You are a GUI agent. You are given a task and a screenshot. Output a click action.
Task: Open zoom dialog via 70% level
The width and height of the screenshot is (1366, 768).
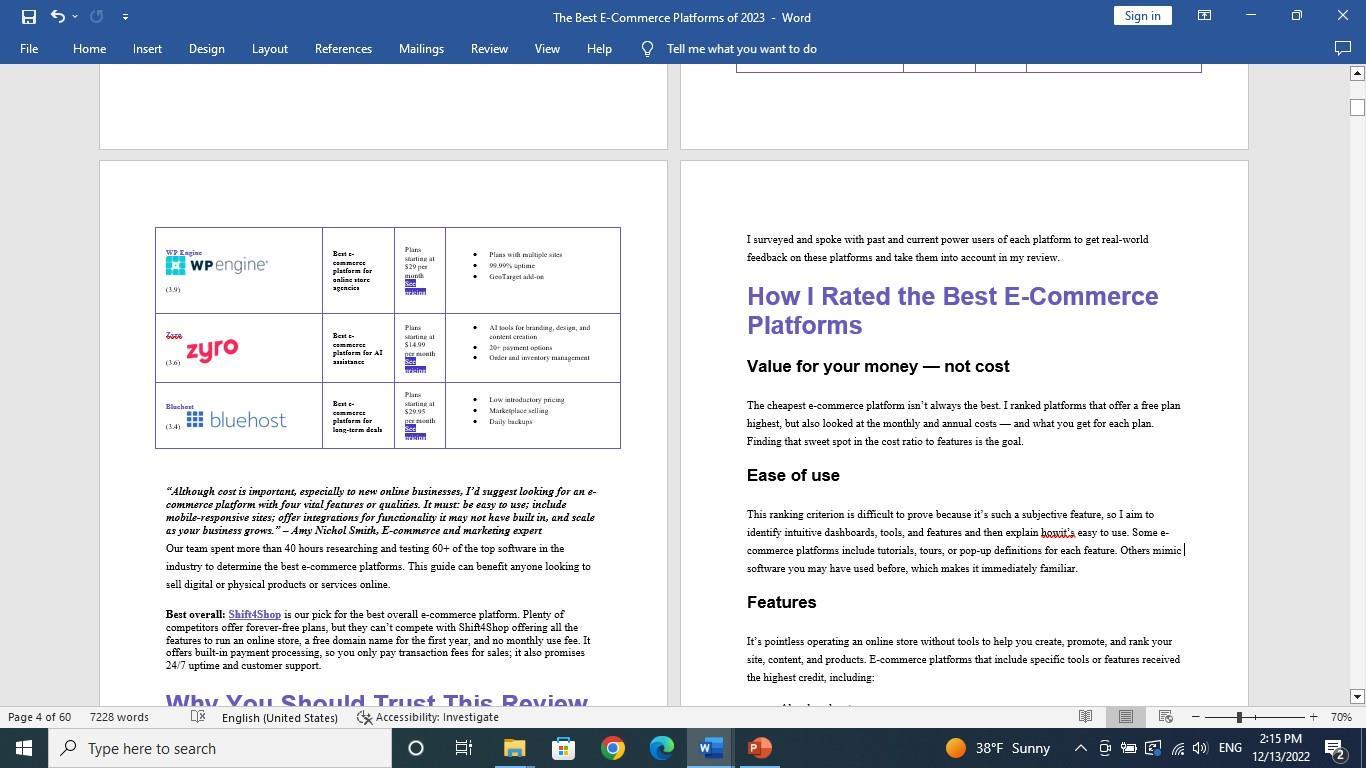(x=1341, y=717)
